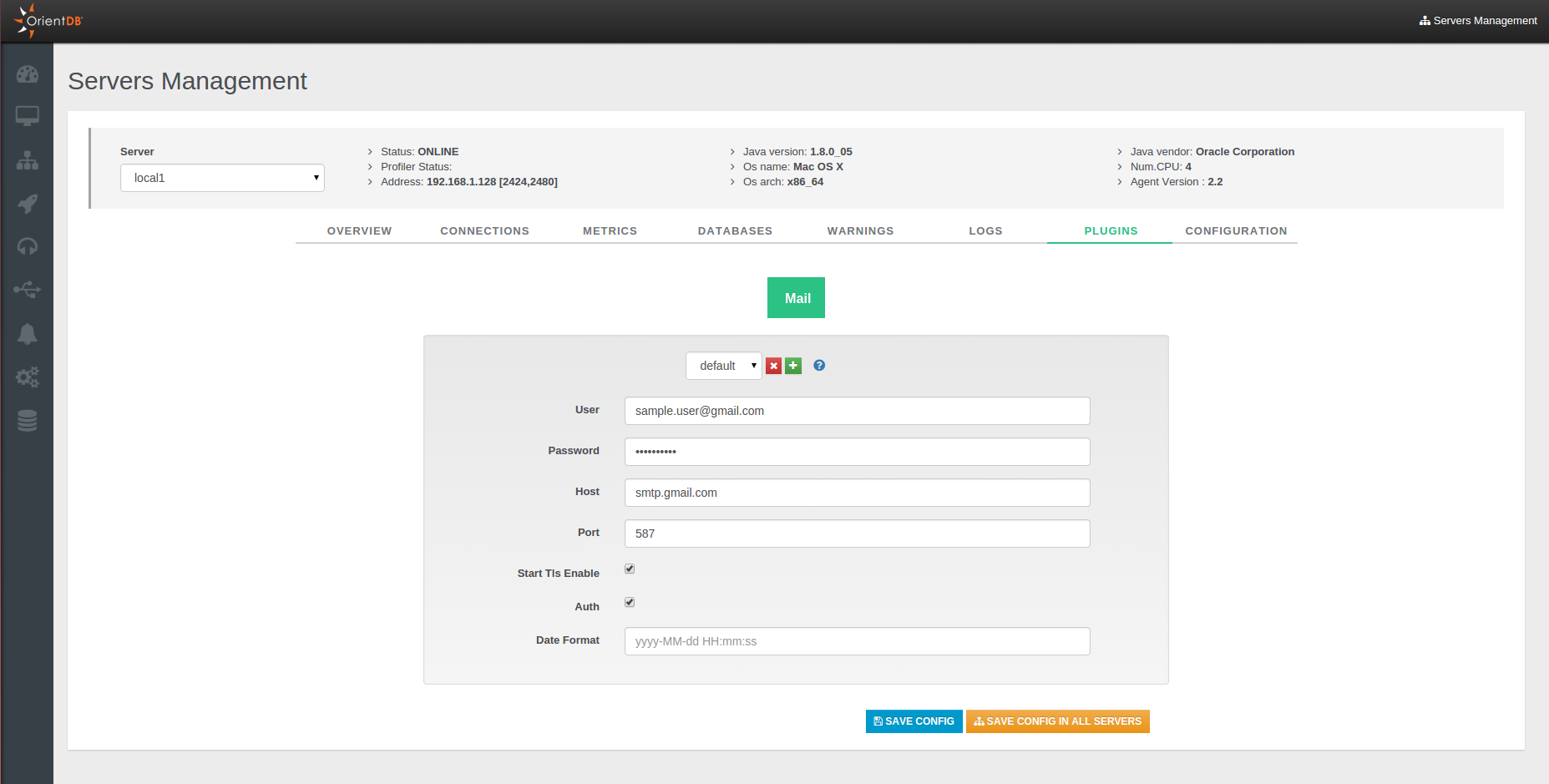The image size is (1549, 784).
Task: Click Save Config In All Servers button
Action: pyautogui.click(x=1058, y=721)
